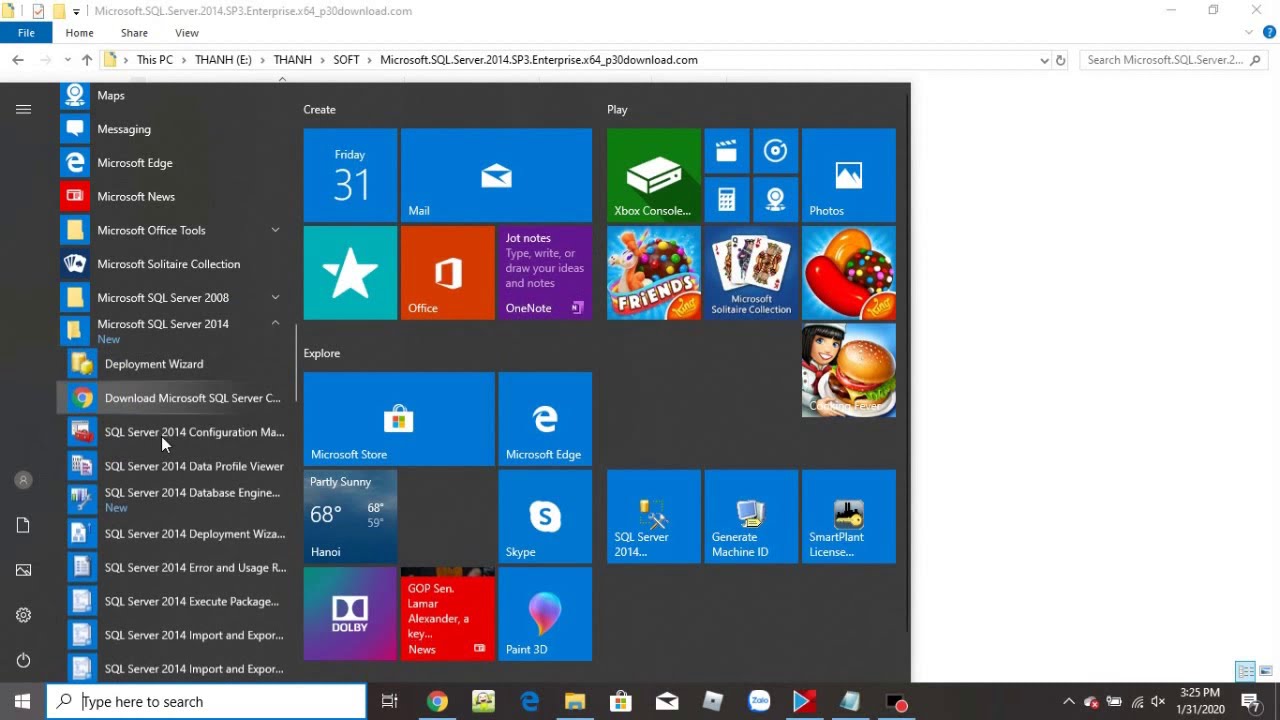The image size is (1280, 720).
Task: Open Microsoft Edge in the app list
Action: point(171,163)
